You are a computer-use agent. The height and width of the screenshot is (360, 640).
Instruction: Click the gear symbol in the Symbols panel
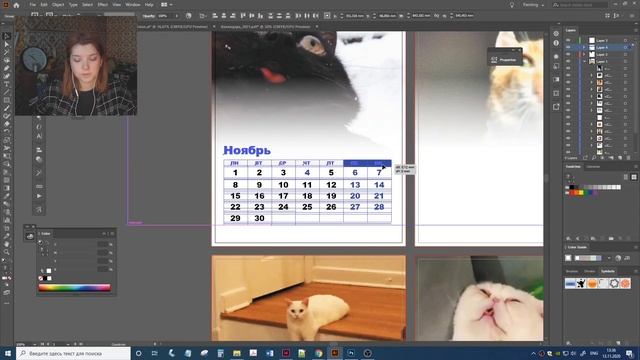point(614,283)
